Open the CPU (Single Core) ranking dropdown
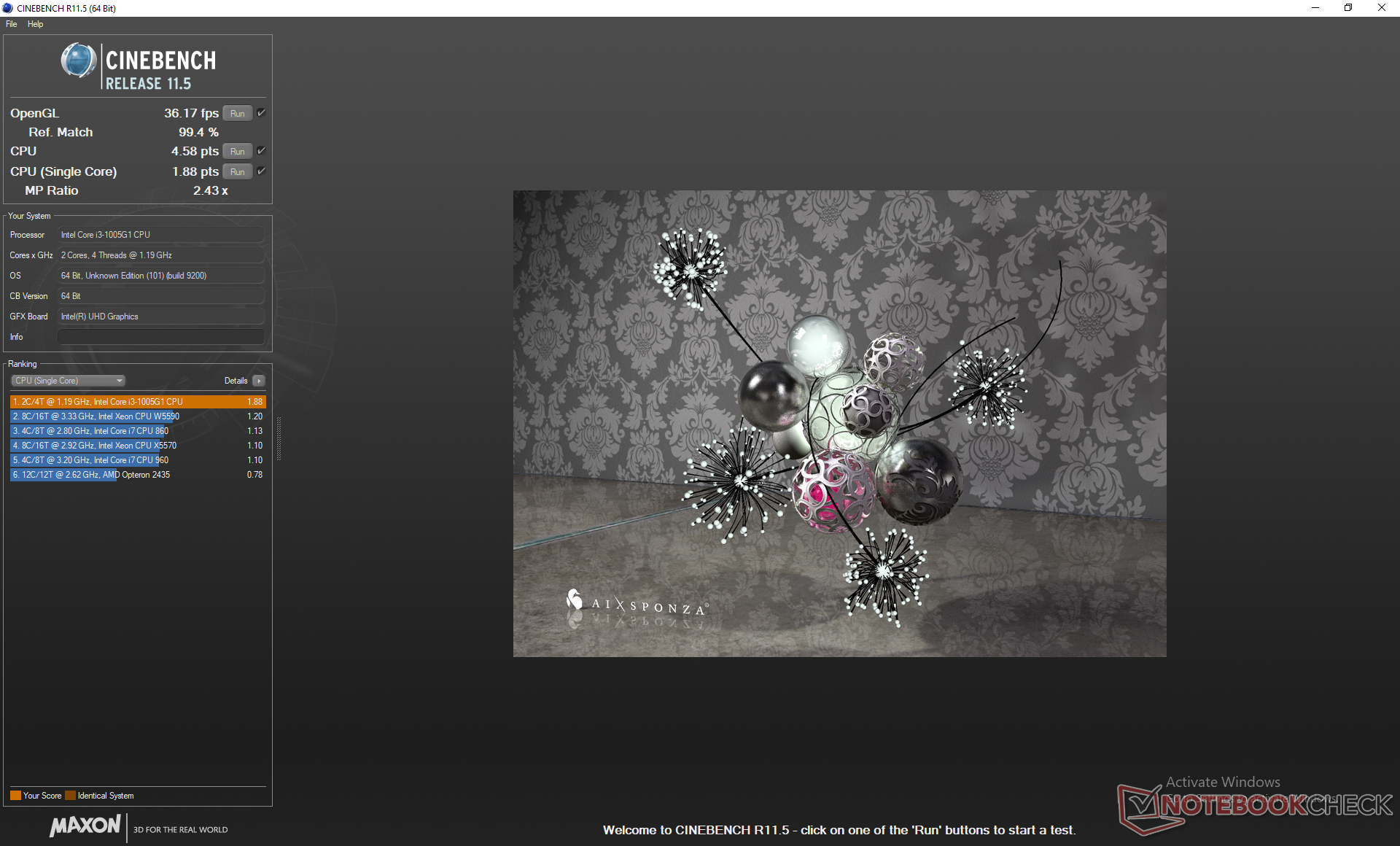Viewport: 1400px width, 846px height. 69,381
